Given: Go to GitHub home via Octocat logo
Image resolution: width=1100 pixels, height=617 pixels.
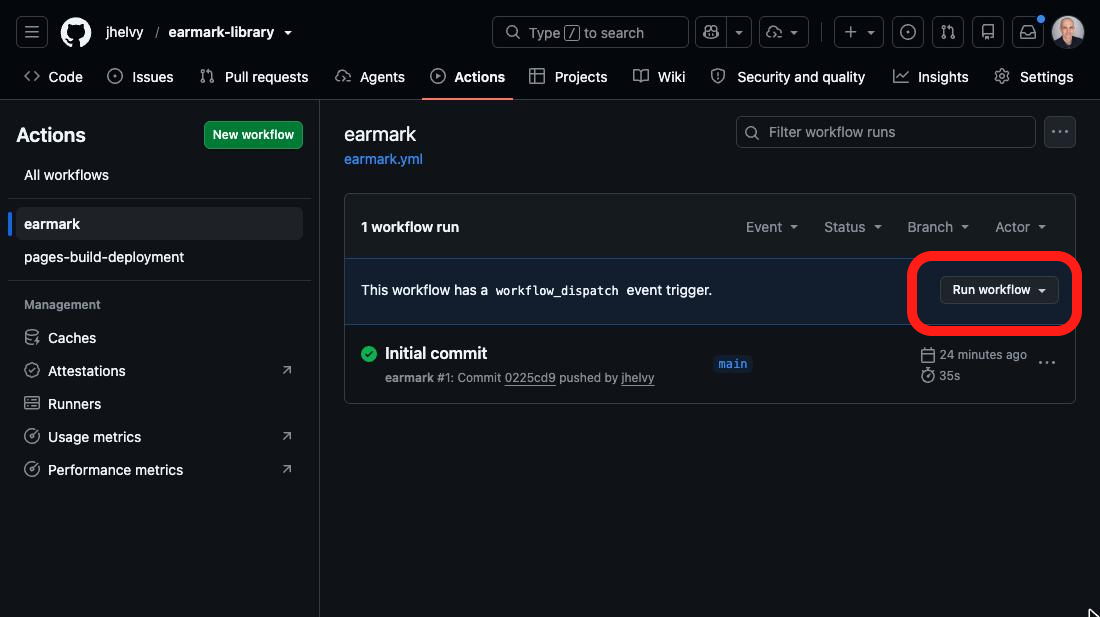Looking at the screenshot, I should (76, 32).
